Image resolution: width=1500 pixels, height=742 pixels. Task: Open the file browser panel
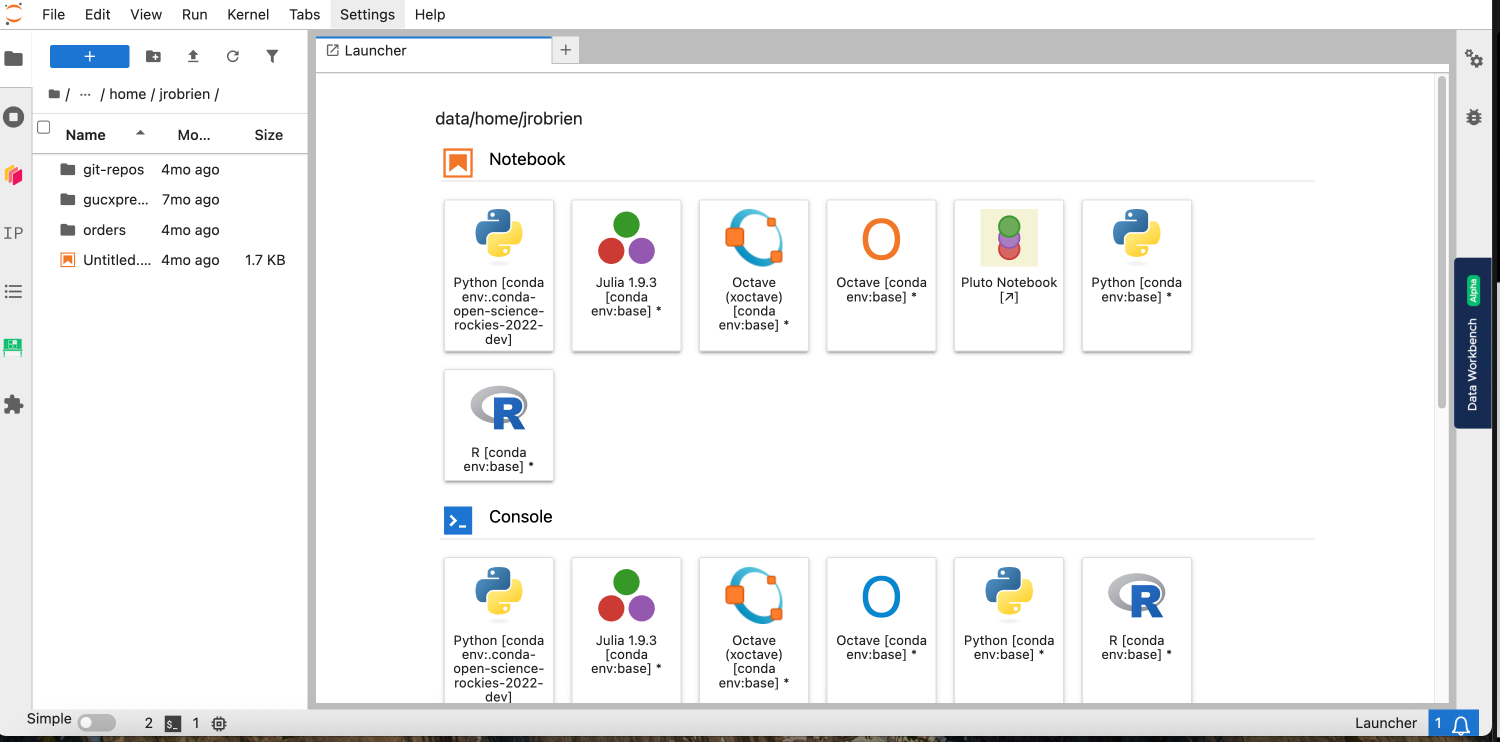tap(15, 59)
